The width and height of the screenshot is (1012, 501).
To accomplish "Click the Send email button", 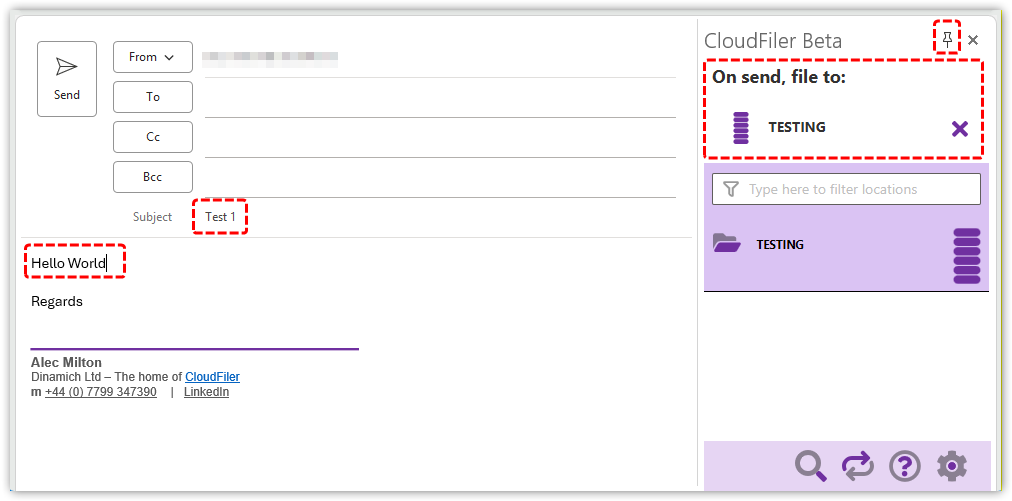I will tap(67, 78).
